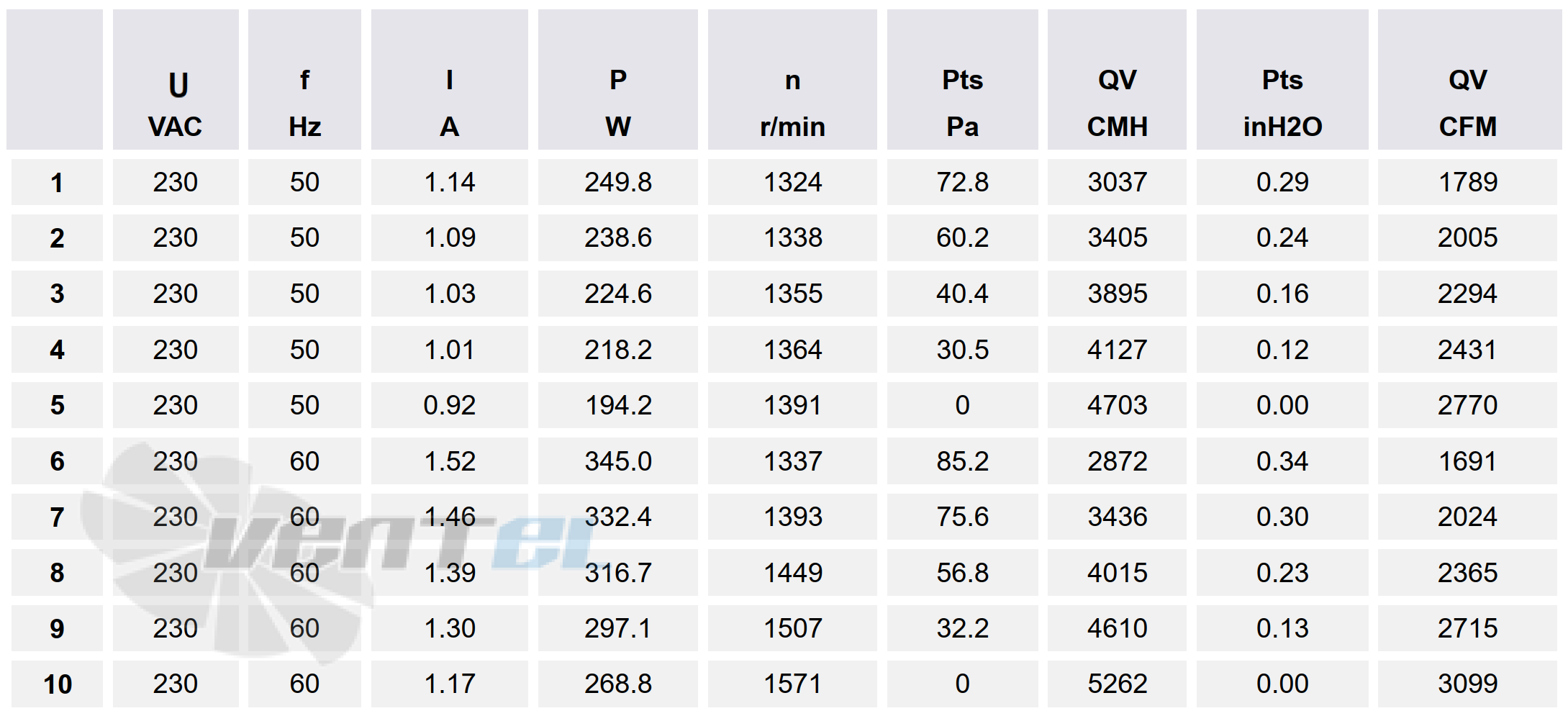1568x716 pixels.
Task: Click the U VAC column header
Action: (x=176, y=104)
